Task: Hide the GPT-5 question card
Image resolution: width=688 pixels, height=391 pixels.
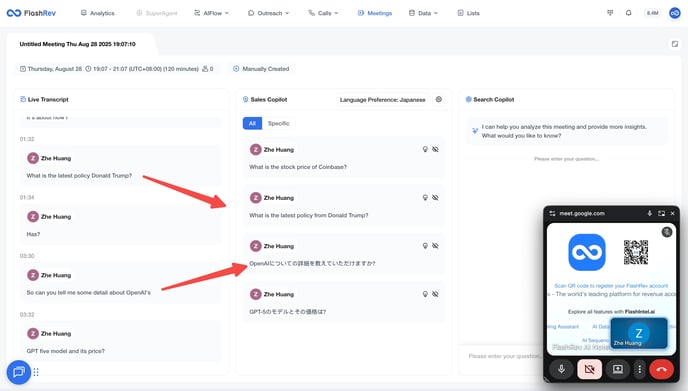Action: [x=435, y=294]
